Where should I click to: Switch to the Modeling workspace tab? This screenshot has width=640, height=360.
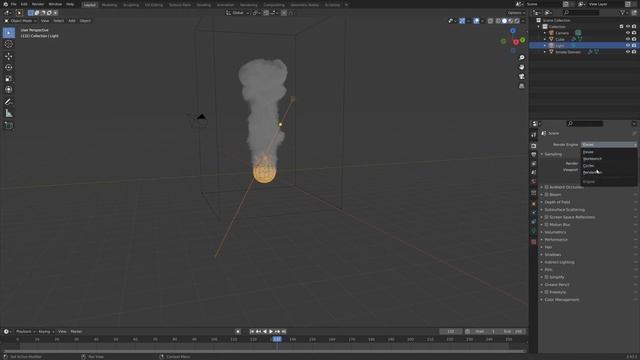[x=109, y=5]
